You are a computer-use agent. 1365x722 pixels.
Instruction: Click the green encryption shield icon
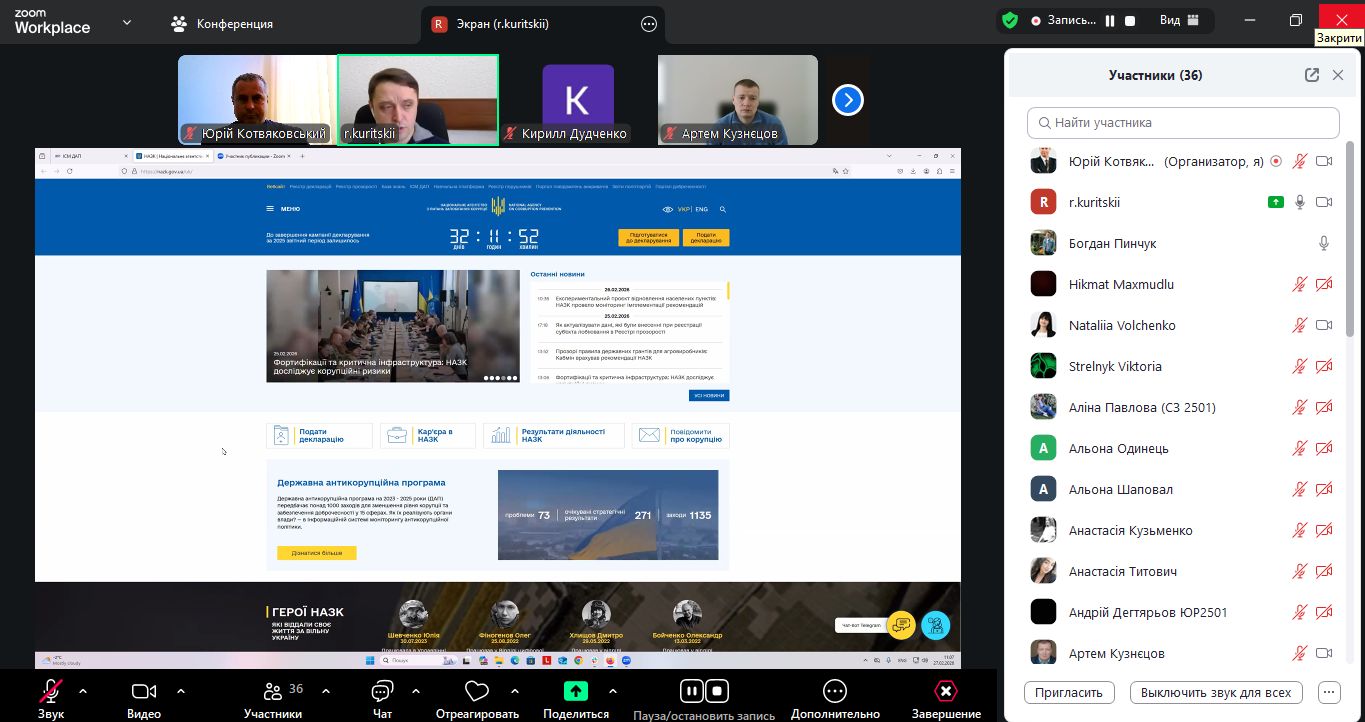point(1011,21)
